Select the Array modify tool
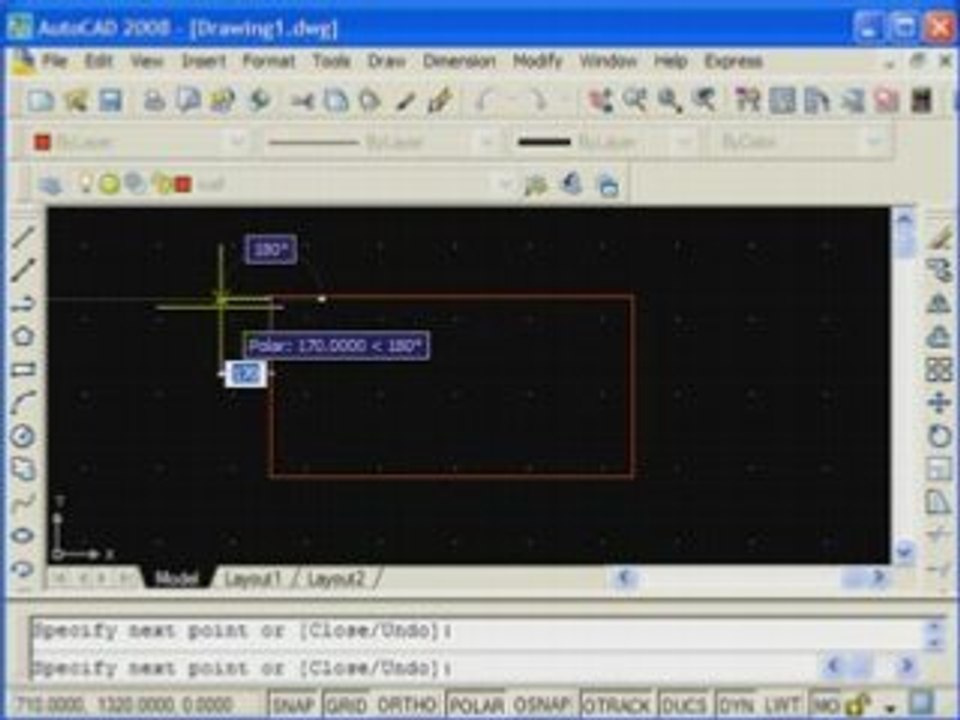The image size is (960, 720). tap(939, 369)
